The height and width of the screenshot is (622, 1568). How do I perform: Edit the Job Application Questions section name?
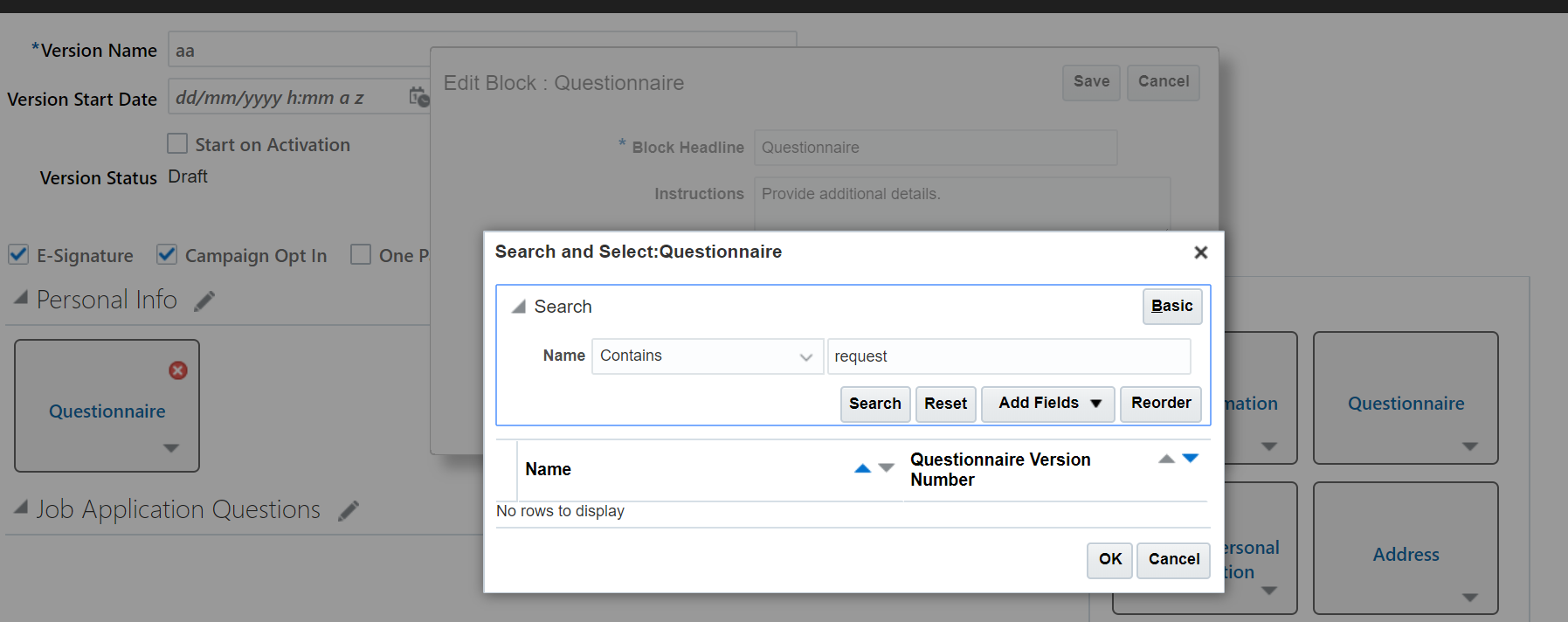(349, 511)
